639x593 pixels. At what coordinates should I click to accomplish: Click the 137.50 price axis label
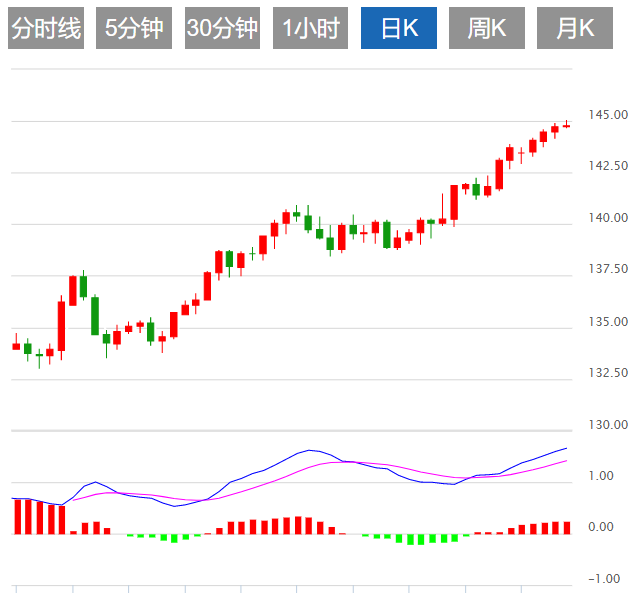(x=608, y=270)
